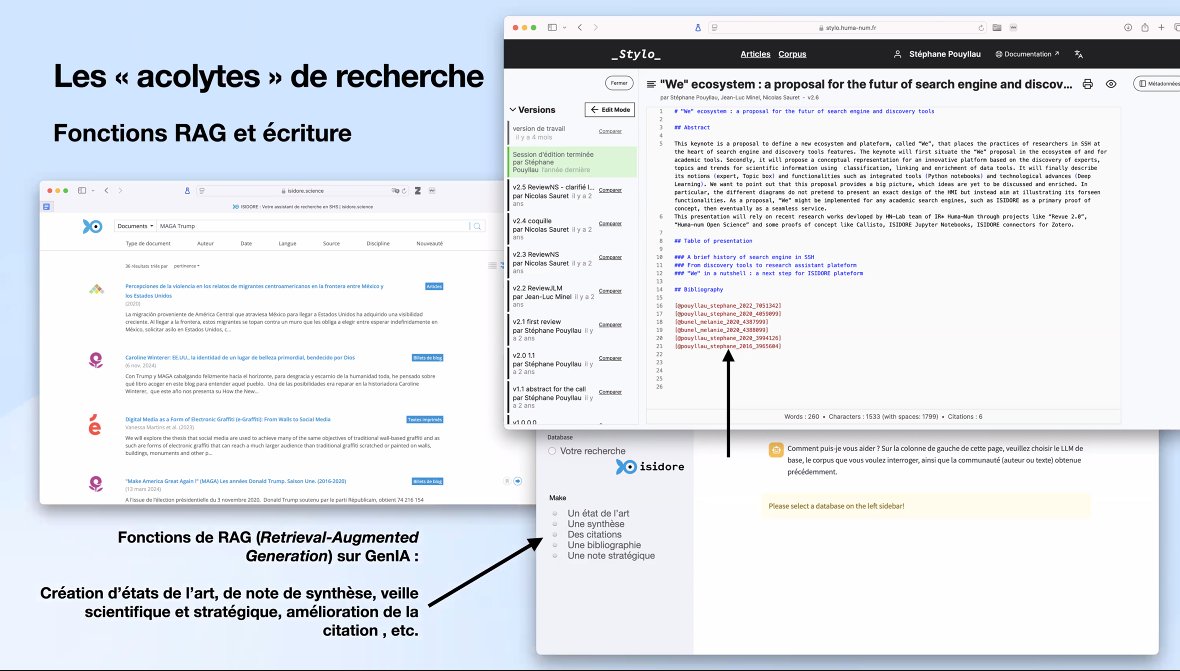Open the source logo of the Percepciones result
1180x671 pixels.
click(x=96, y=289)
